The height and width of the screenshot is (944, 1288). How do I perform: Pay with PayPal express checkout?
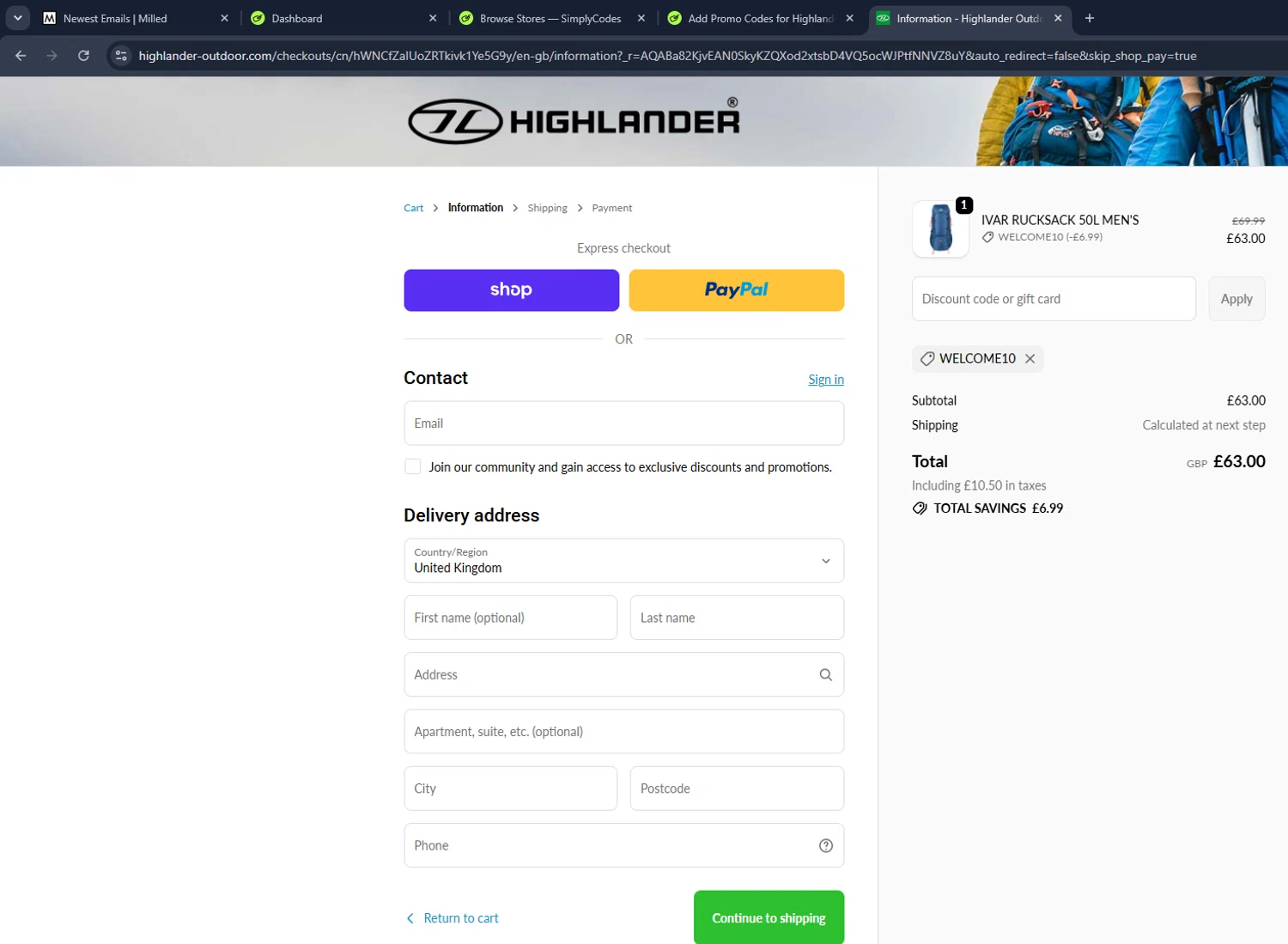click(x=736, y=290)
